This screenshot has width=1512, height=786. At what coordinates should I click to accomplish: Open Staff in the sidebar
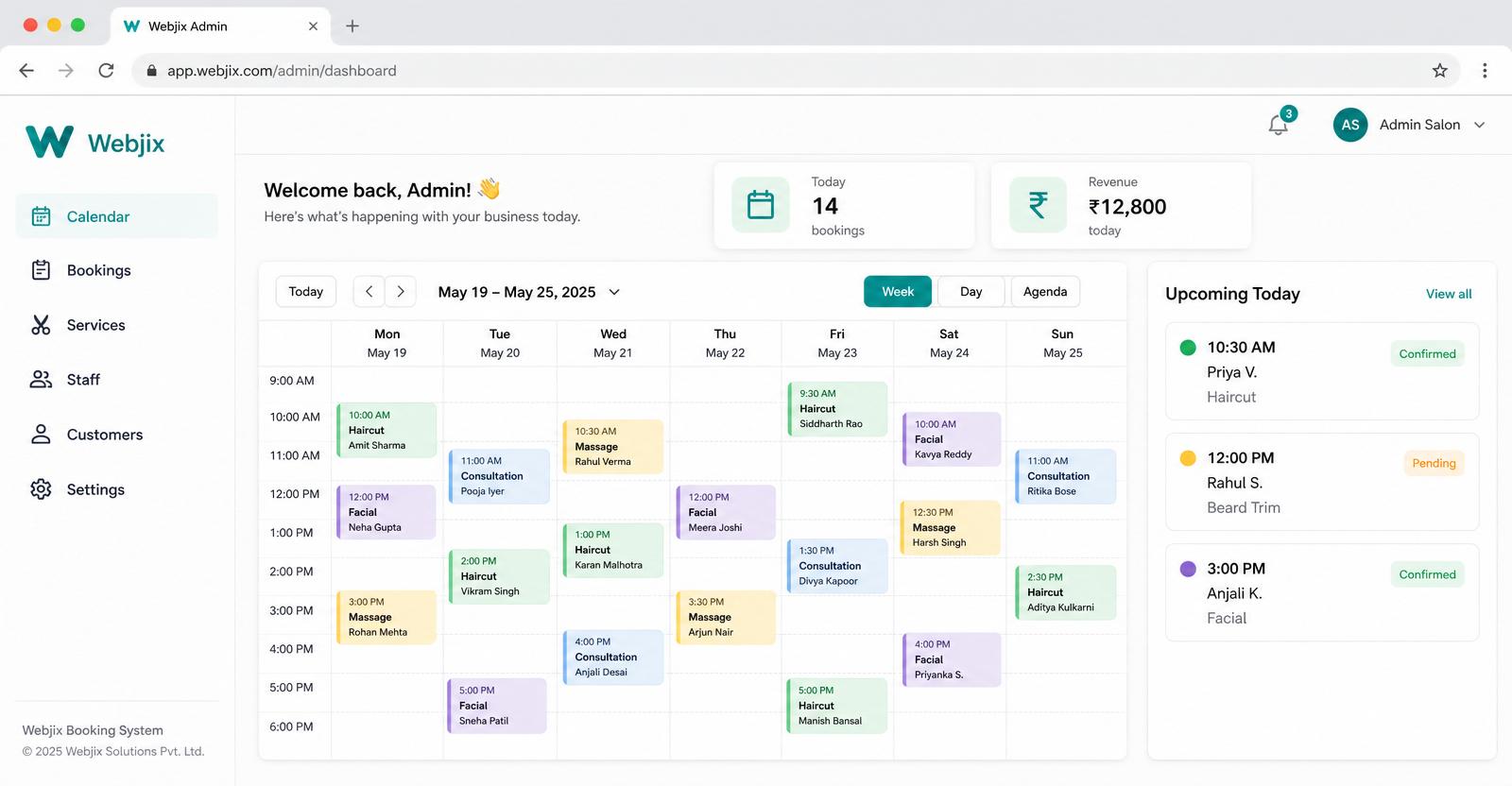pyautogui.click(x=117, y=380)
